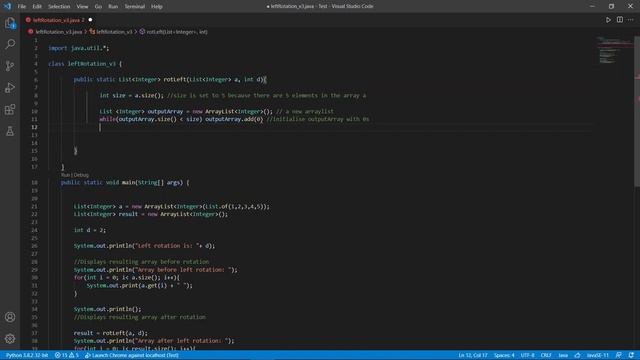This screenshot has width=640, height=360.
Task: Select the leftRotation_v3.java editor tab
Action: tap(57, 20)
